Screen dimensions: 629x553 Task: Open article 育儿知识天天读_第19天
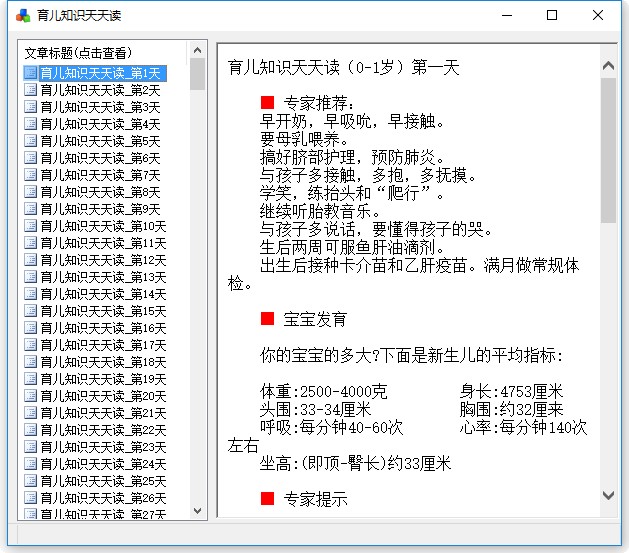coord(103,379)
